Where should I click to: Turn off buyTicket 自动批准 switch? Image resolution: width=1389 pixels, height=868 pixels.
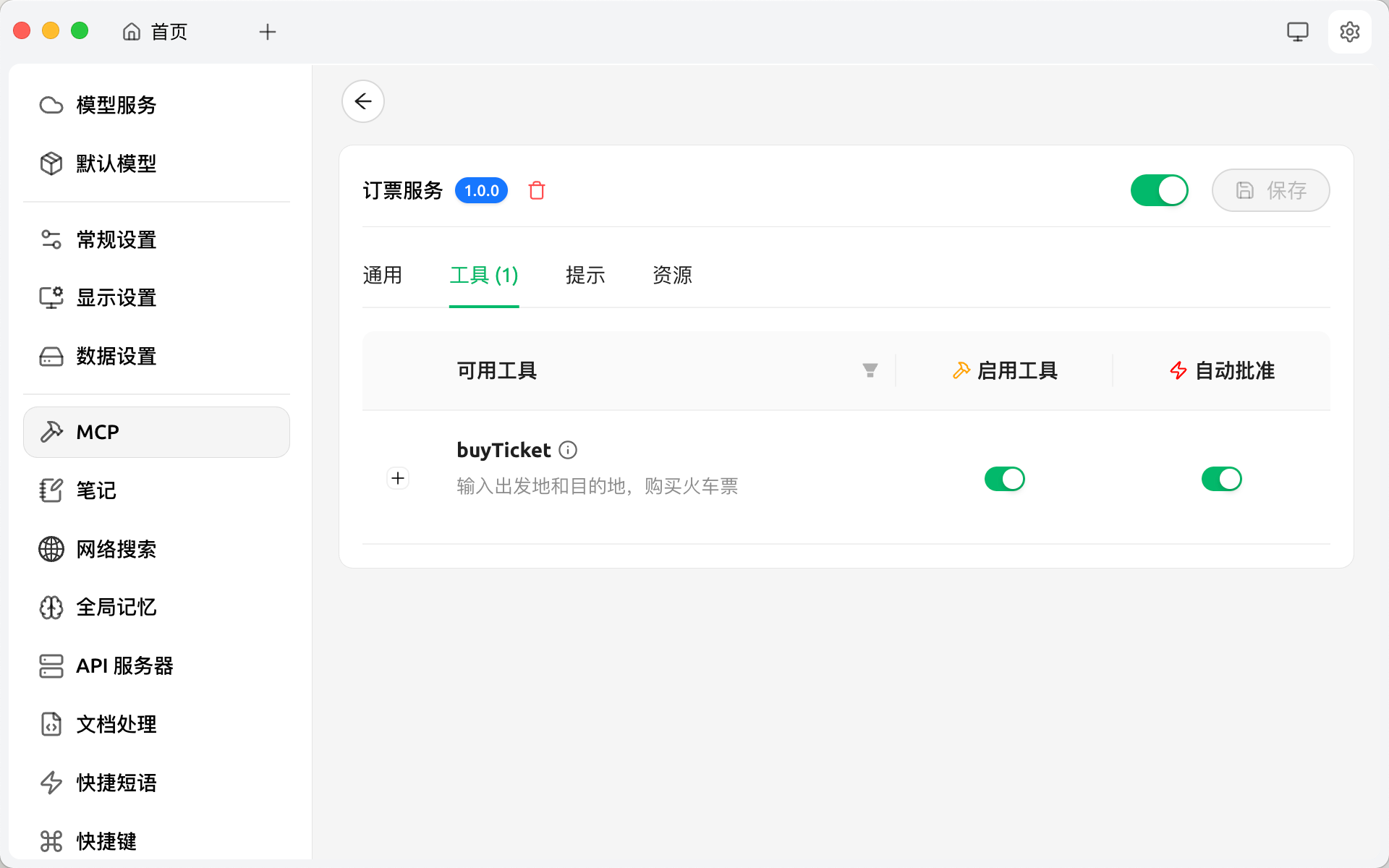coord(1221,479)
